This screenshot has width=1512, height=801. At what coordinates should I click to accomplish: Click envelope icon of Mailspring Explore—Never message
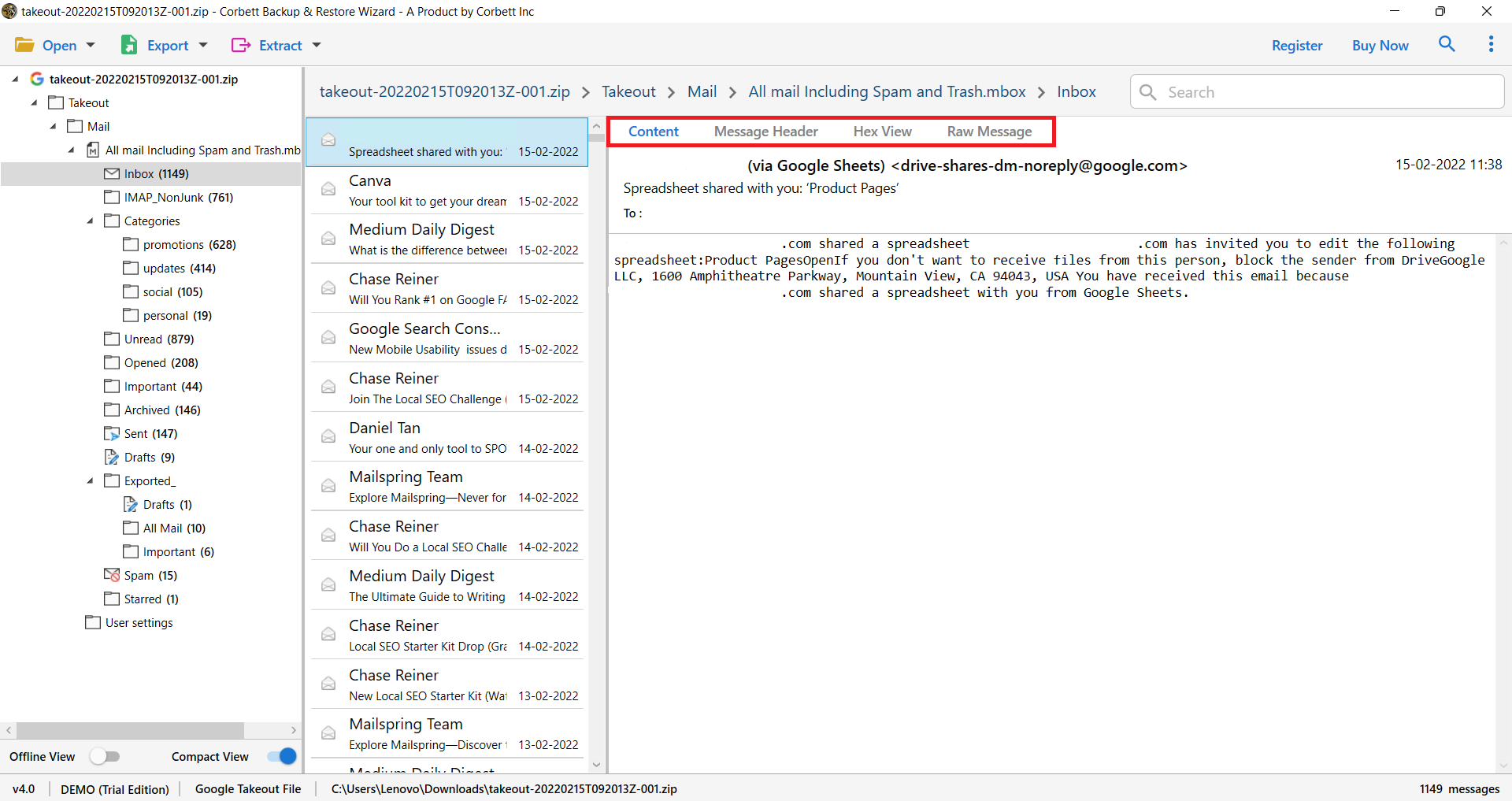[328, 486]
